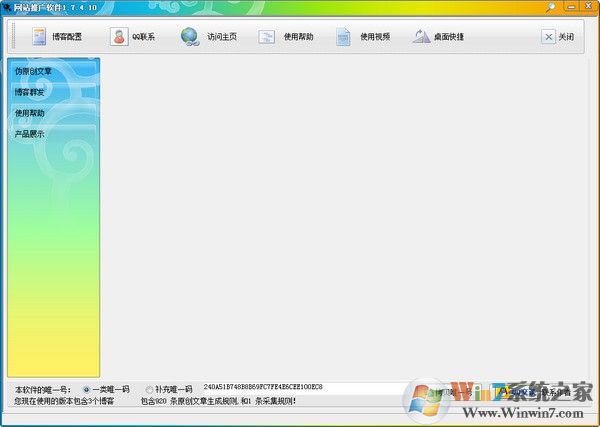Minimize the window
600x427 pixels.
point(571,6)
